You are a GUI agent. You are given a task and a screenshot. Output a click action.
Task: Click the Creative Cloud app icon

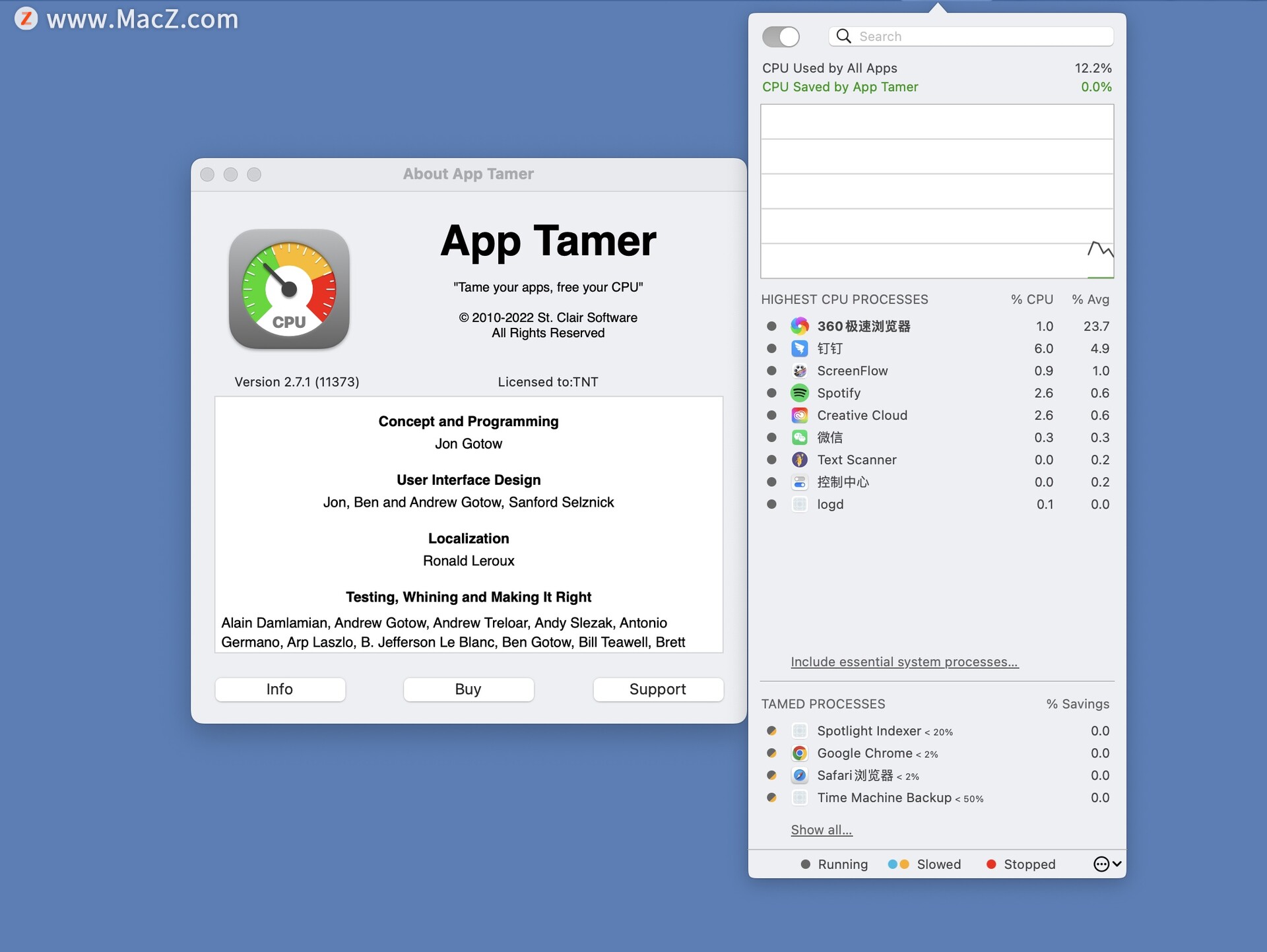tap(799, 416)
